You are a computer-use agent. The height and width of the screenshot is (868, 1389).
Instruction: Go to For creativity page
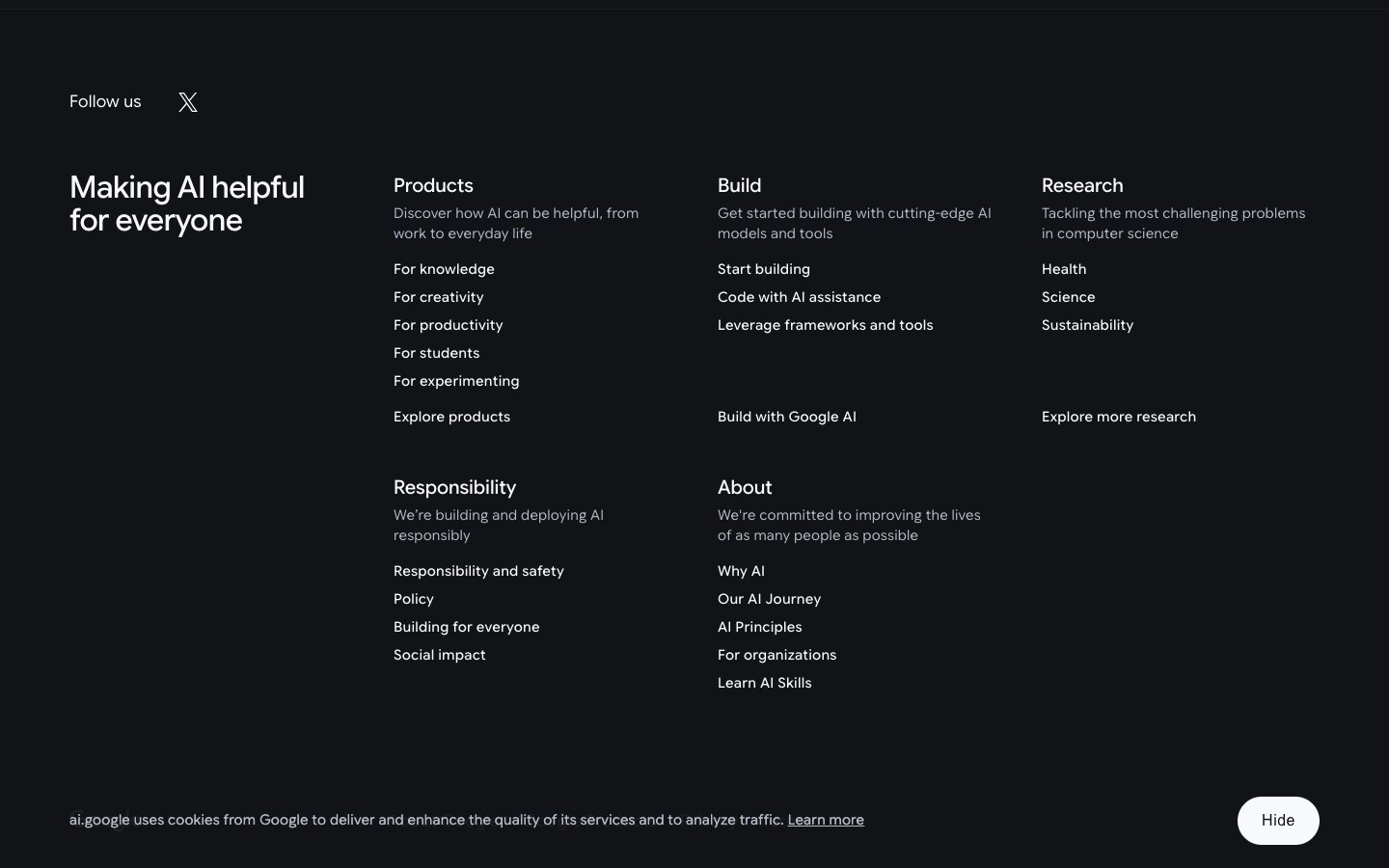click(x=439, y=297)
